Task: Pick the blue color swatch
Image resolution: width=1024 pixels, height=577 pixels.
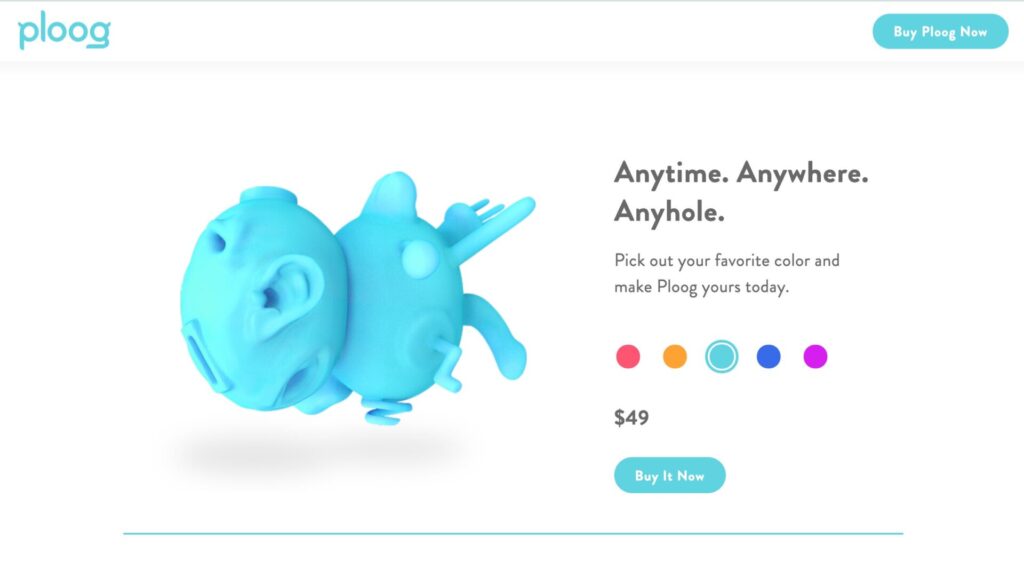Action: pyautogui.click(x=769, y=356)
